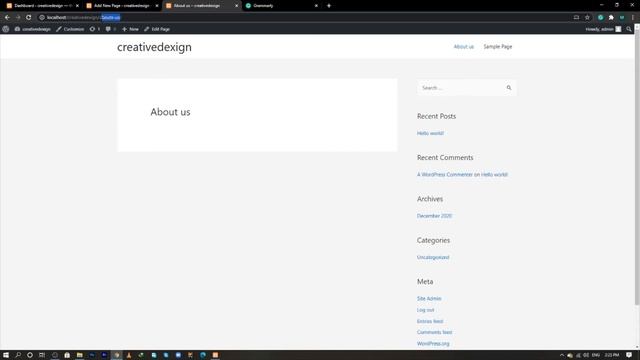The width and height of the screenshot is (640, 360).
Task: Bookmark this page with star icon
Action: (x=587, y=18)
